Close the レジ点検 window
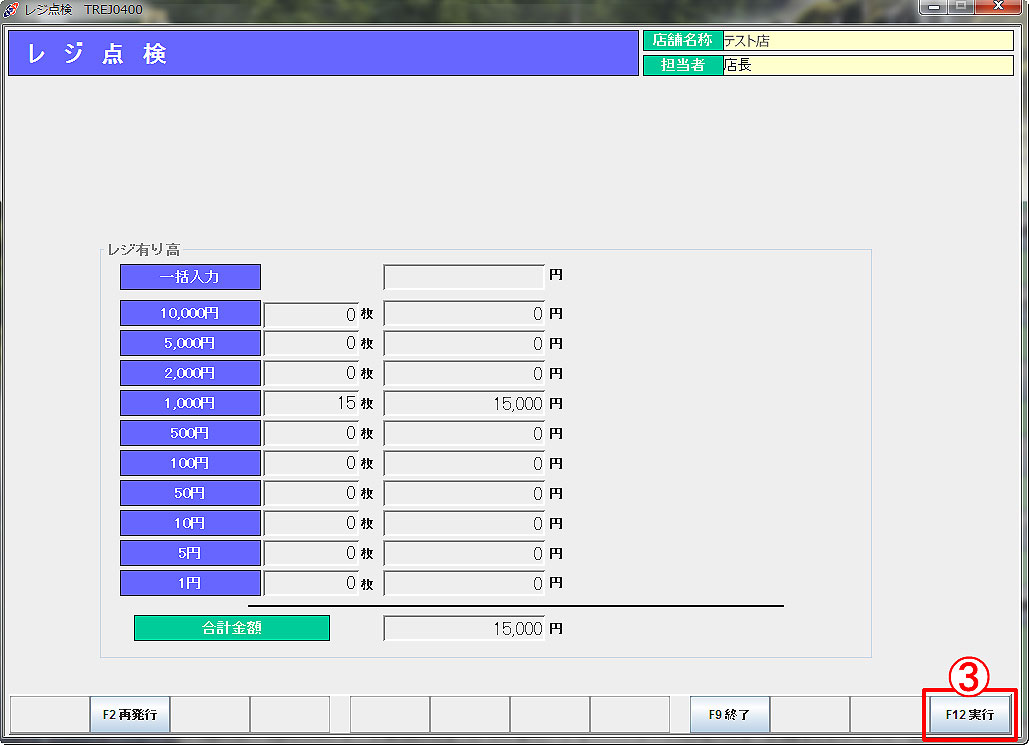The image size is (1029, 745). (x=998, y=7)
